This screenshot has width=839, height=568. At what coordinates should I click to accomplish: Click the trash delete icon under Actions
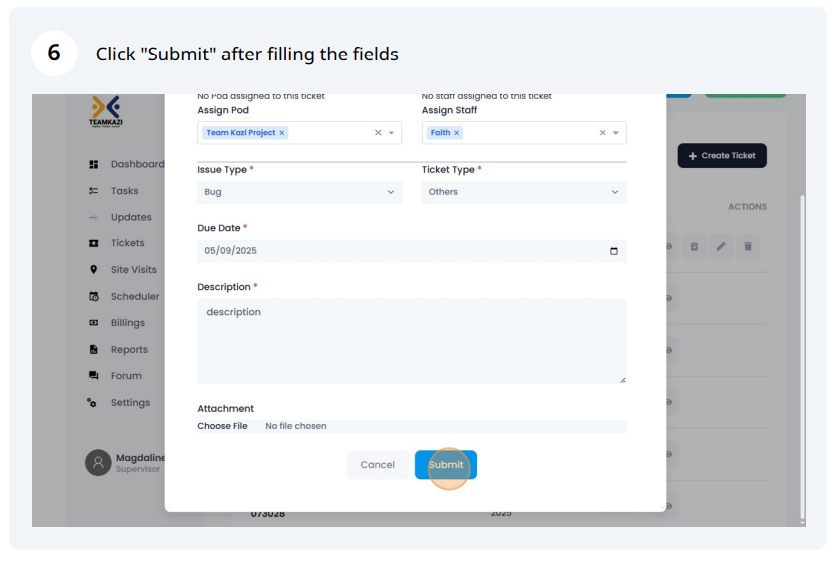click(748, 247)
